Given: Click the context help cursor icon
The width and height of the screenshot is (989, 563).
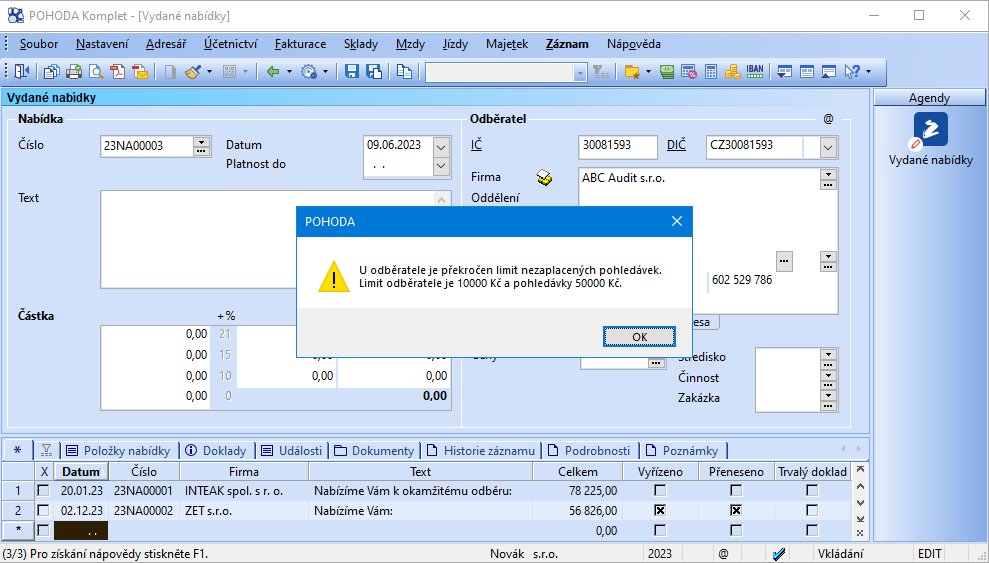Looking at the screenshot, I should (852, 72).
